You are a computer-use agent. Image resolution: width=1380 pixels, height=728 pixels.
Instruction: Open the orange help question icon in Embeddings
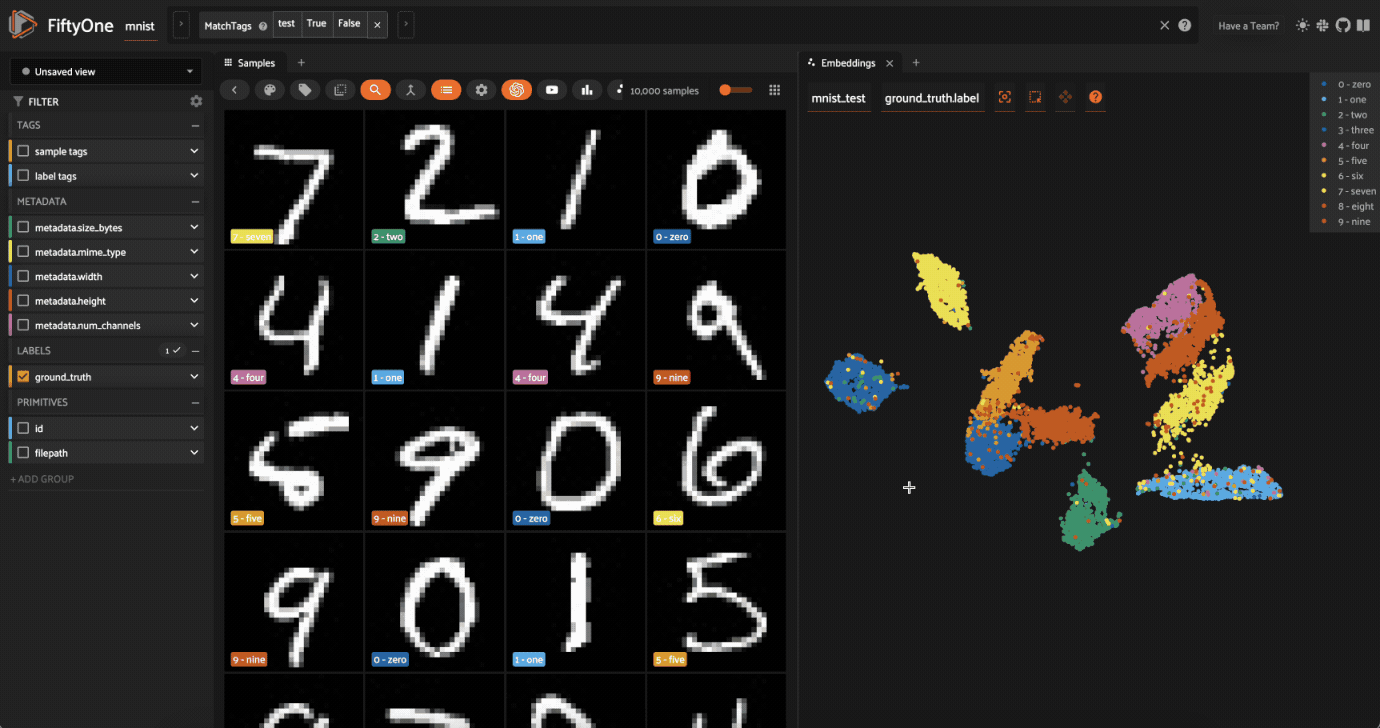pyautogui.click(x=1096, y=97)
